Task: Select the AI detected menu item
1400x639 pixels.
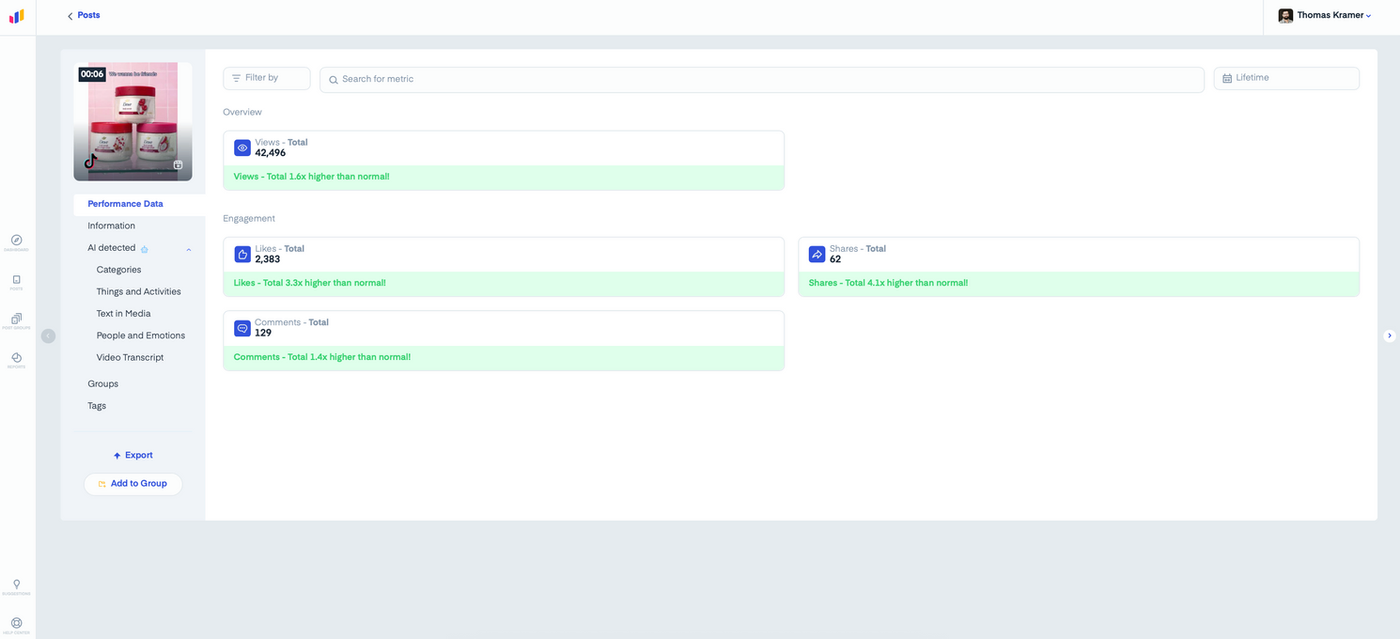Action: tap(111, 248)
